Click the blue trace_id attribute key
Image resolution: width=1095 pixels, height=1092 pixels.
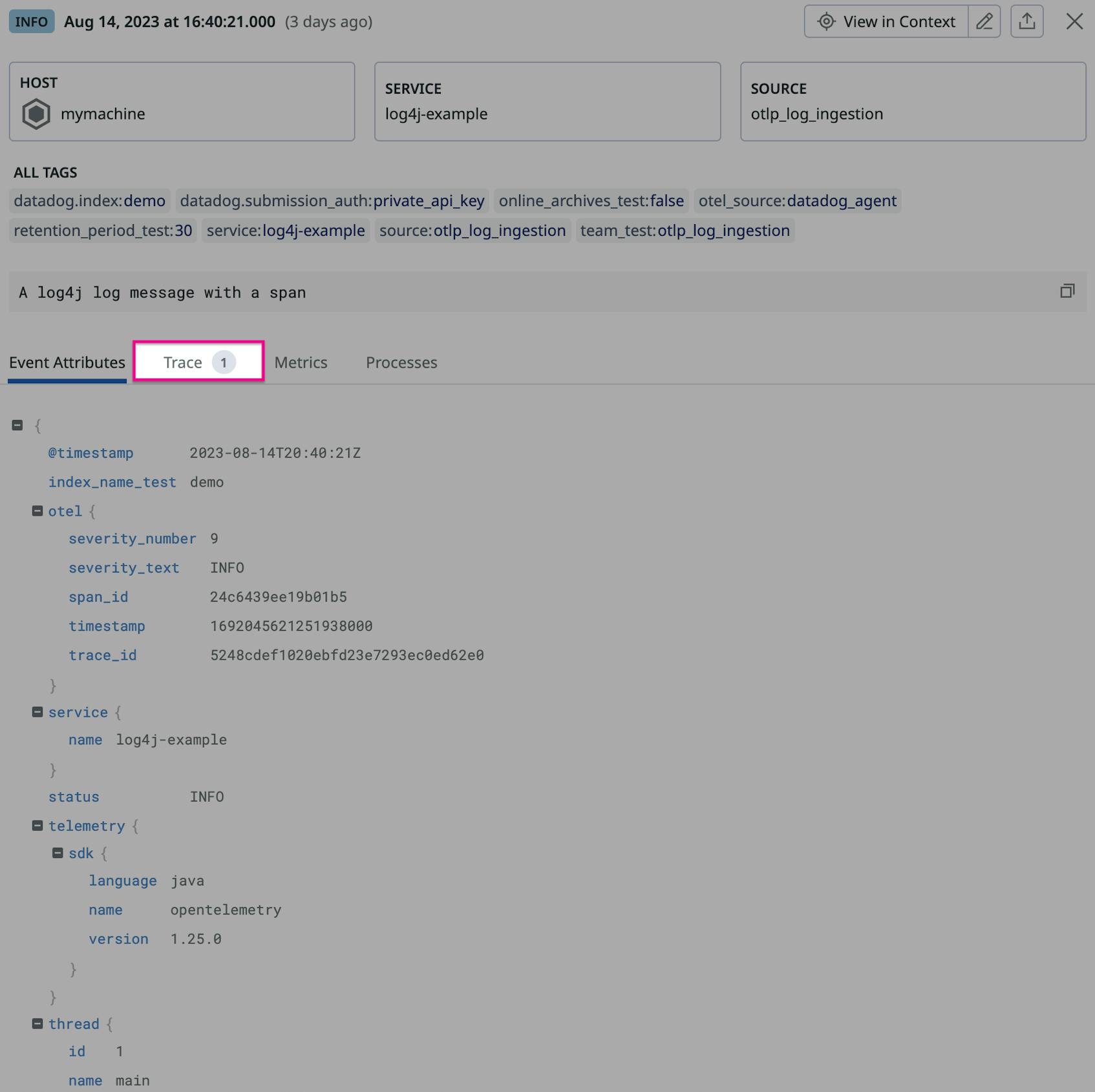coord(103,655)
